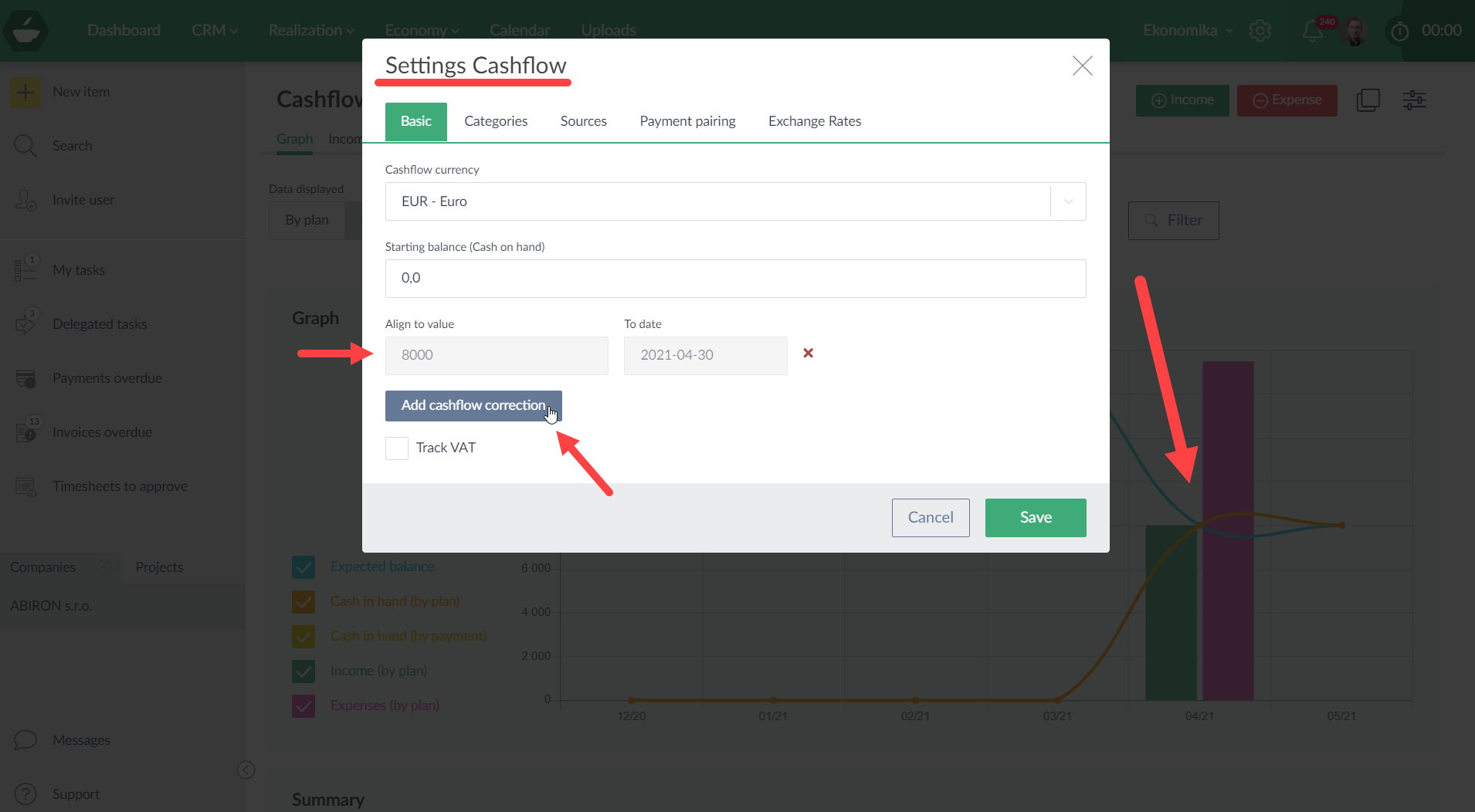Enable the Track VAT checkbox
Image resolution: width=1475 pixels, height=812 pixels.
coord(396,448)
